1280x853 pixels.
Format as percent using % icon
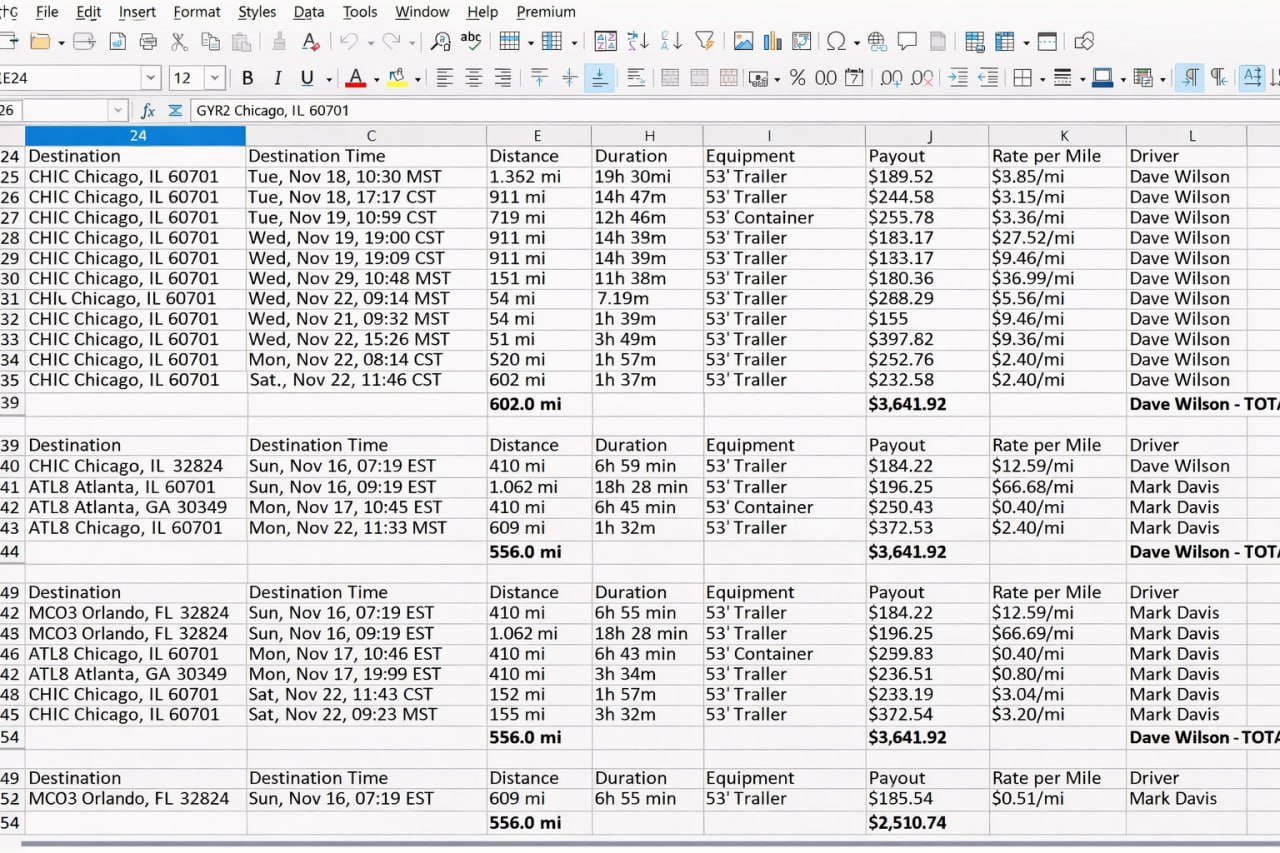pos(797,78)
